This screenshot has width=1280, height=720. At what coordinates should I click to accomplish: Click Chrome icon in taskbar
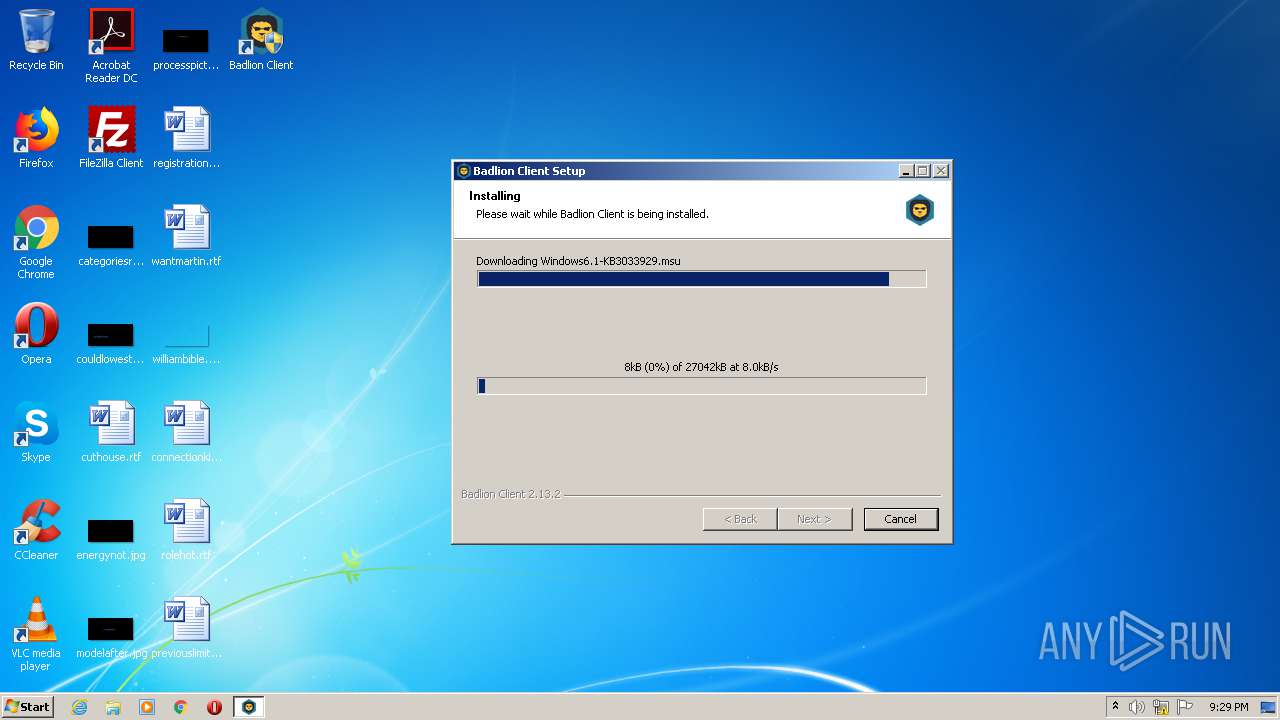click(181, 707)
